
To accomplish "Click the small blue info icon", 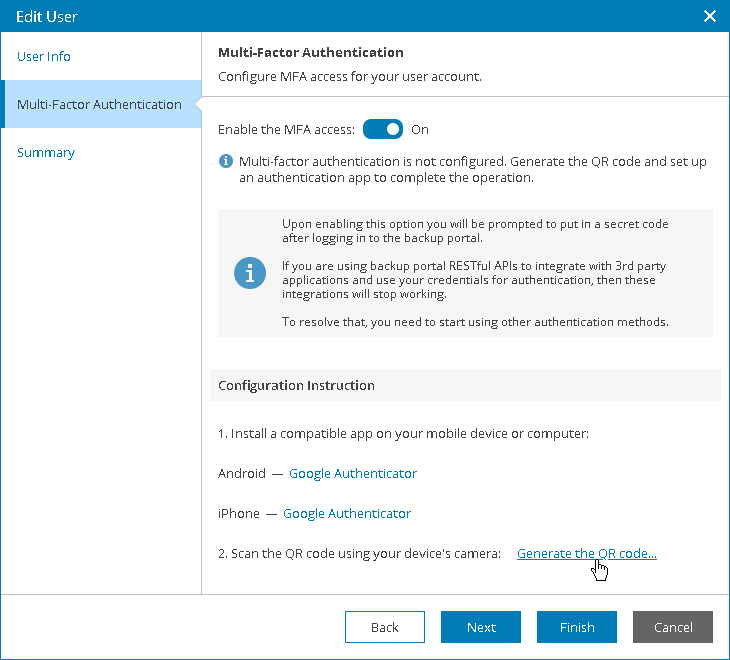I will click(227, 161).
